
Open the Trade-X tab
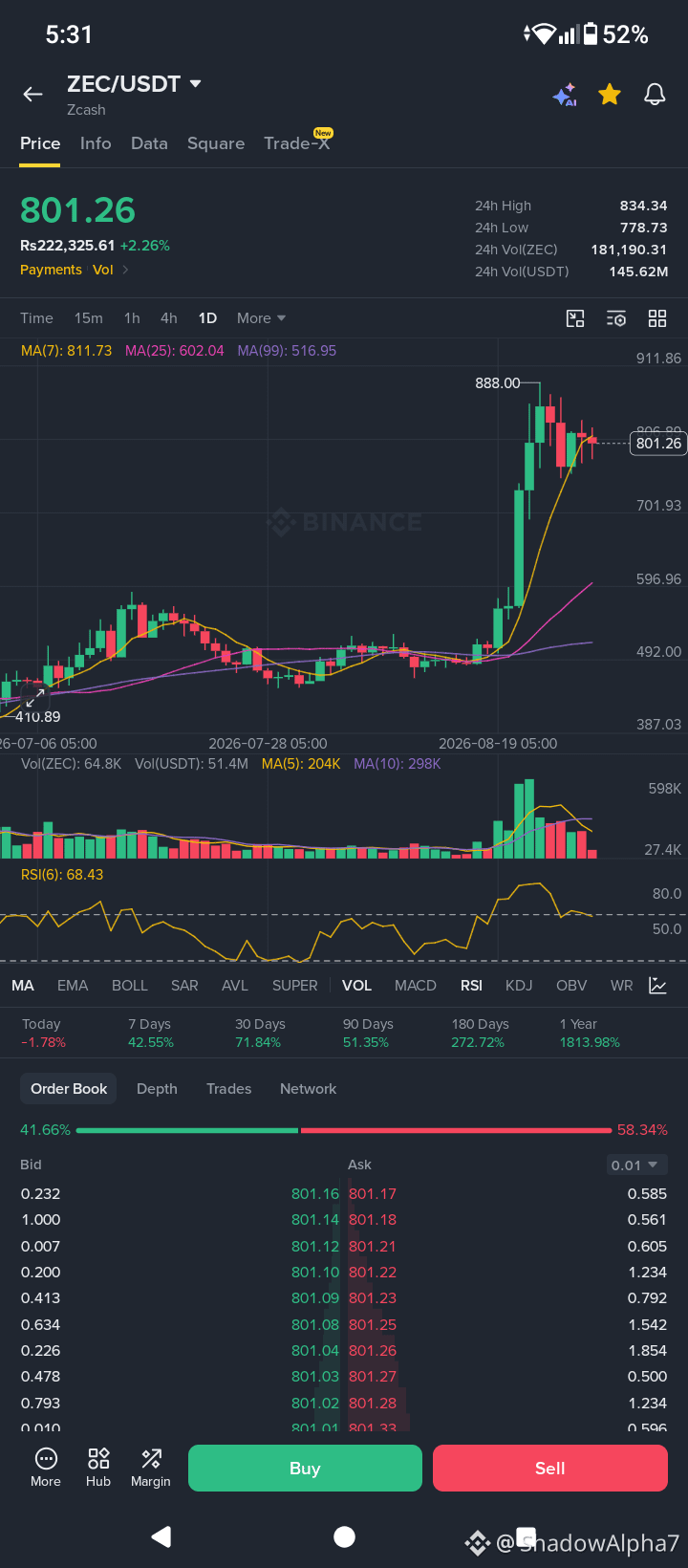297,142
